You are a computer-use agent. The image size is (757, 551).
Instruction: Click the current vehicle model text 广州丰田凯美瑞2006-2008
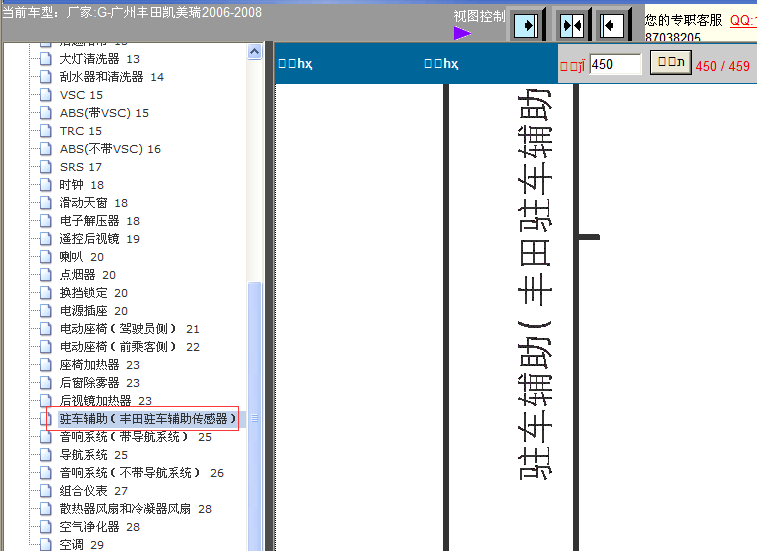click(186, 12)
